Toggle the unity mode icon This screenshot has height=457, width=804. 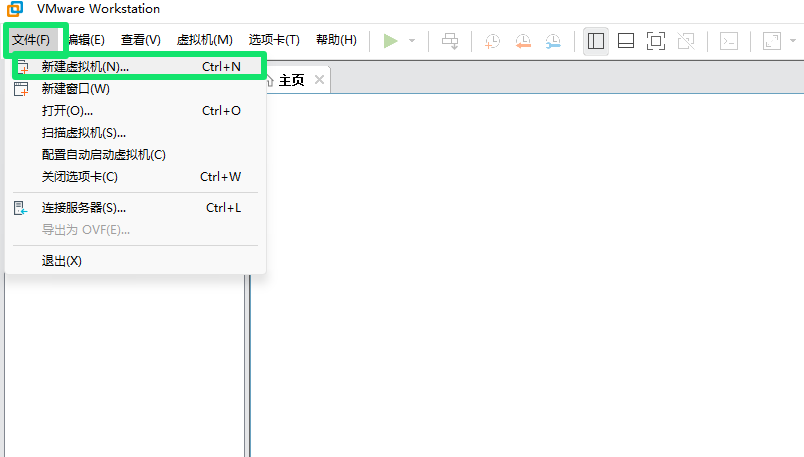coord(686,40)
